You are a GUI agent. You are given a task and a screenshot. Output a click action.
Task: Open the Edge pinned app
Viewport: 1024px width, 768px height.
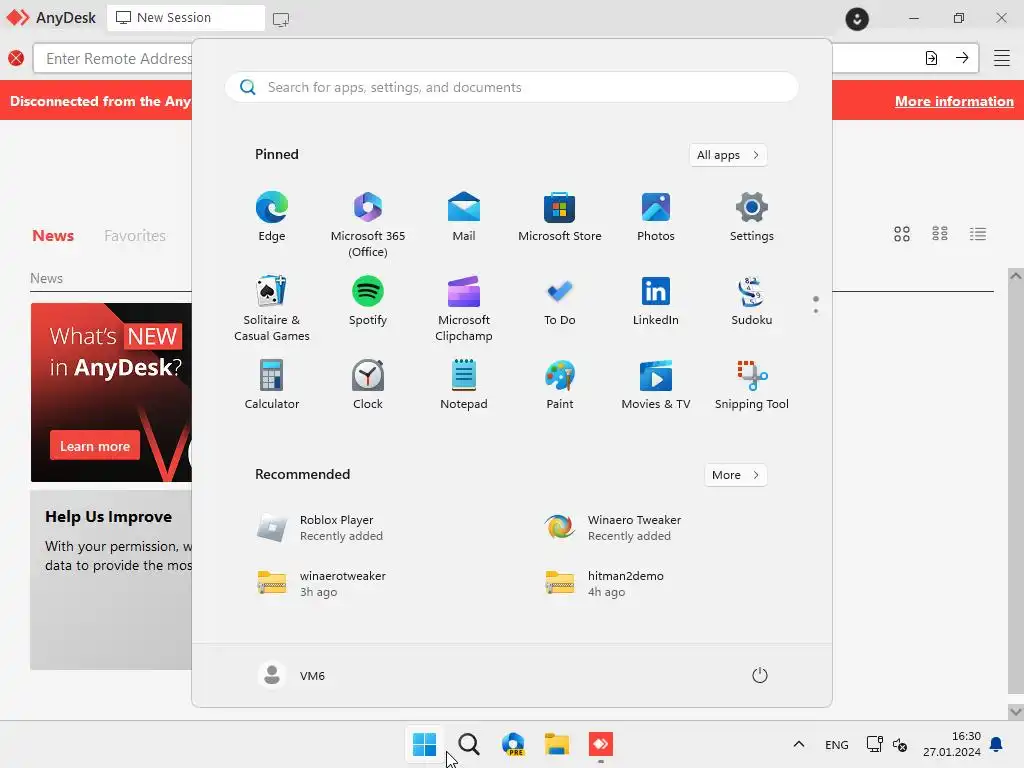point(272,217)
